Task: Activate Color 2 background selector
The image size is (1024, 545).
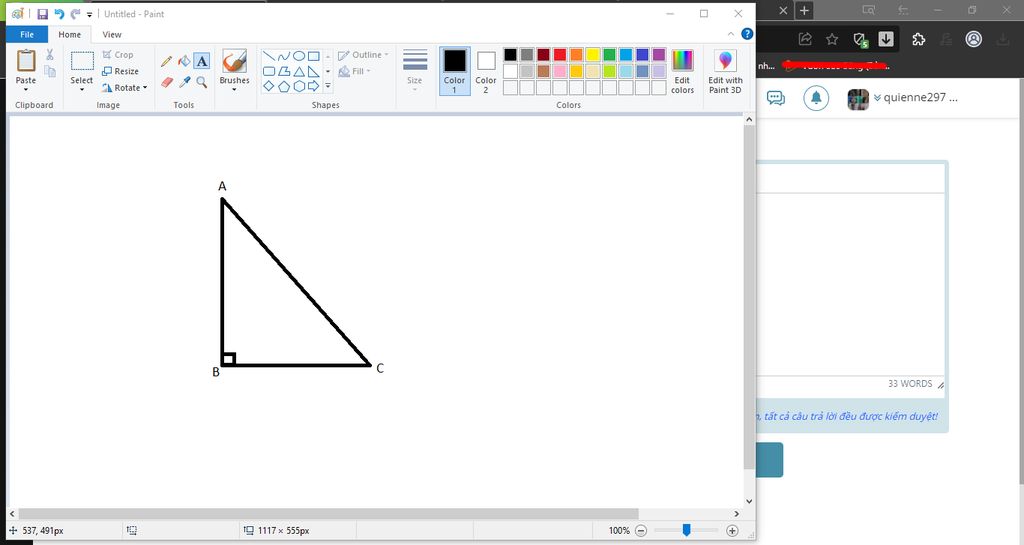Action: pos(485,70)
